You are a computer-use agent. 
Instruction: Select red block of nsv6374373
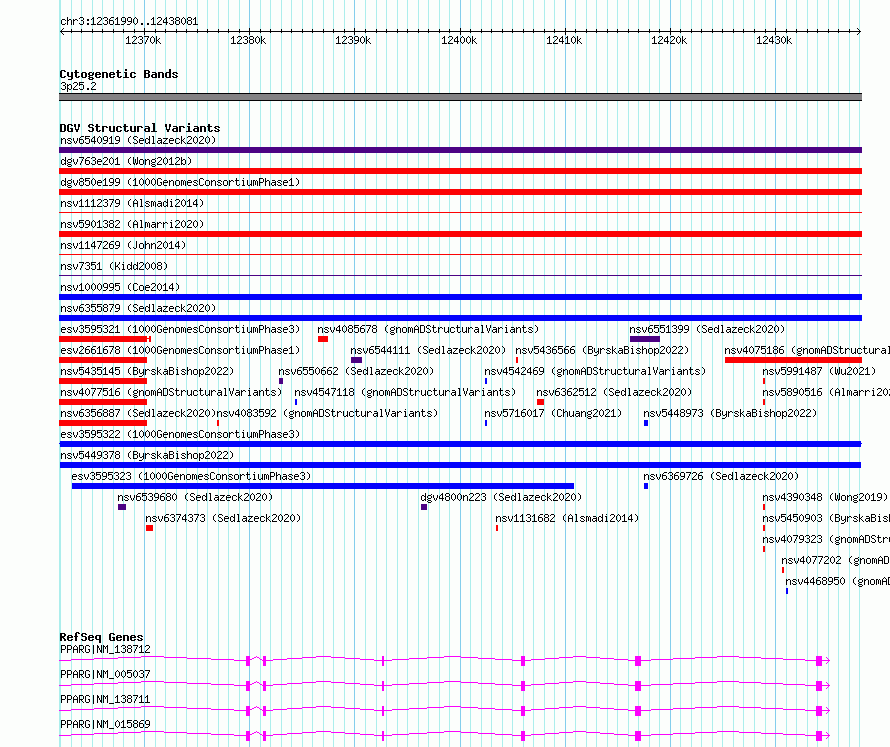click(x=149, y=528)
